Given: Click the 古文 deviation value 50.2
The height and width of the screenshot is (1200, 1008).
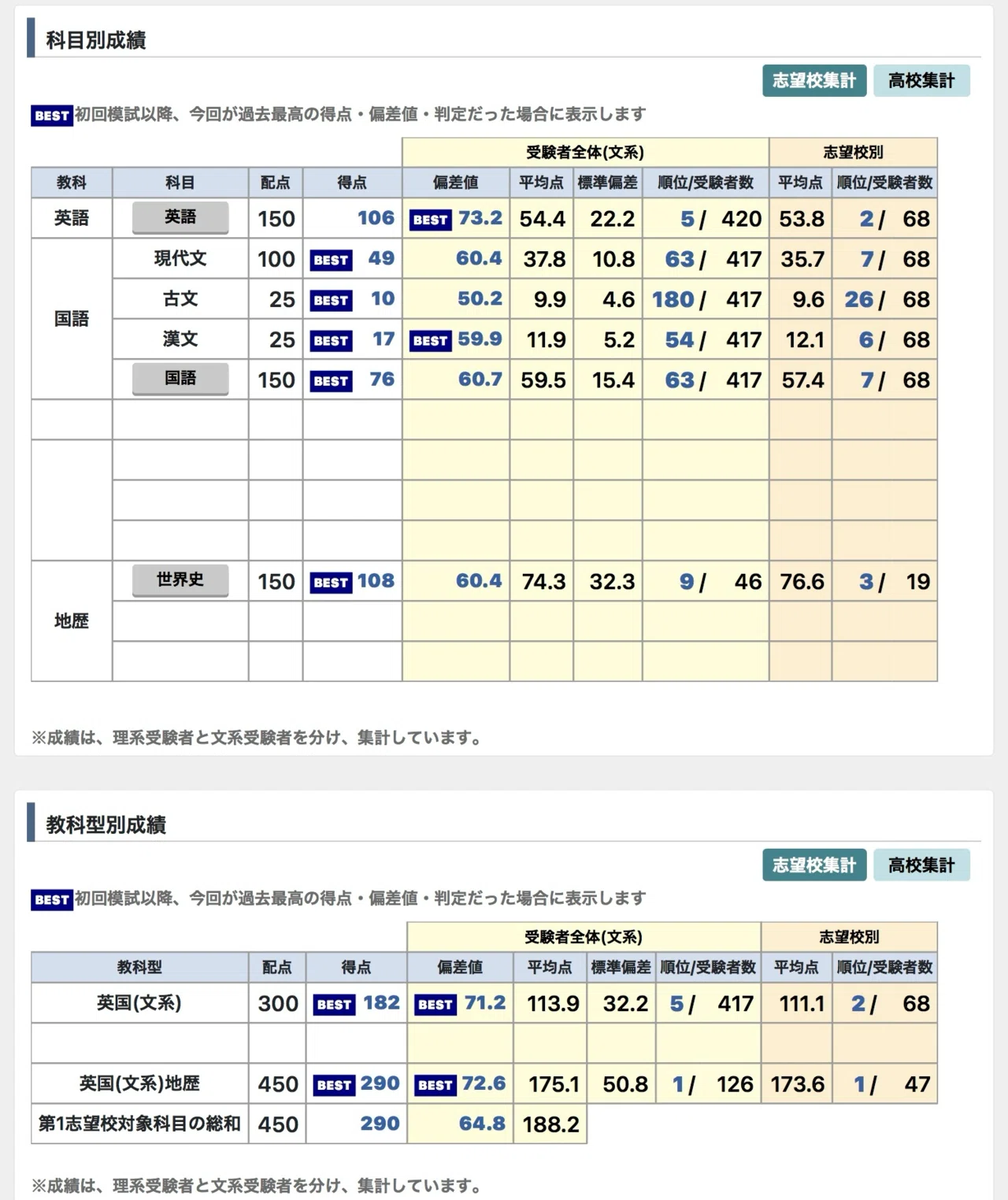Looking at the screenshot, I should point(480,298).
